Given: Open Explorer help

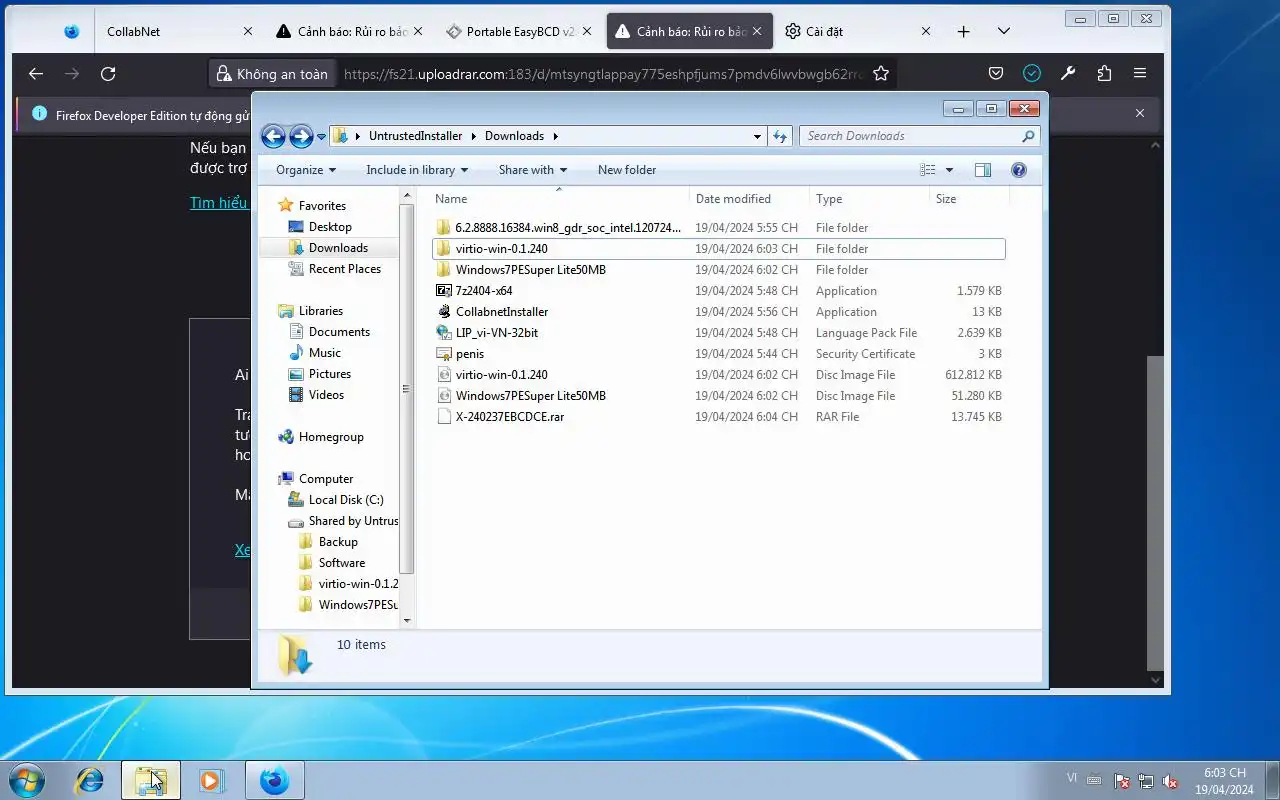Looking at the screenshot, I should (x=1019, y=170).
